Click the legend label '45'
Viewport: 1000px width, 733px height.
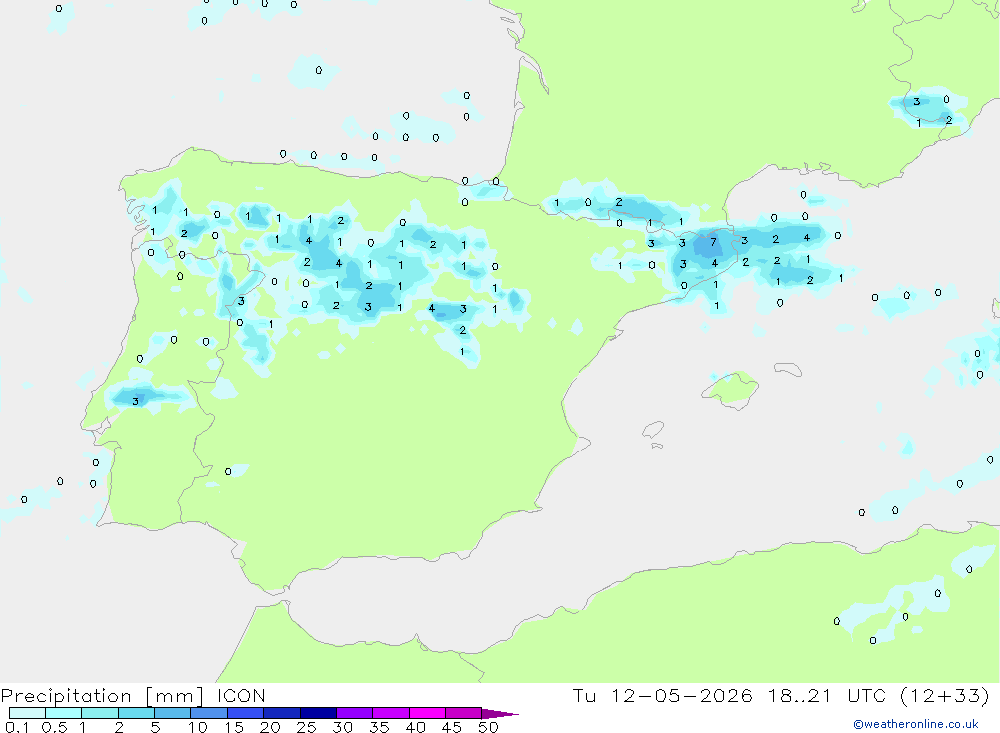(x=452, y=727)
